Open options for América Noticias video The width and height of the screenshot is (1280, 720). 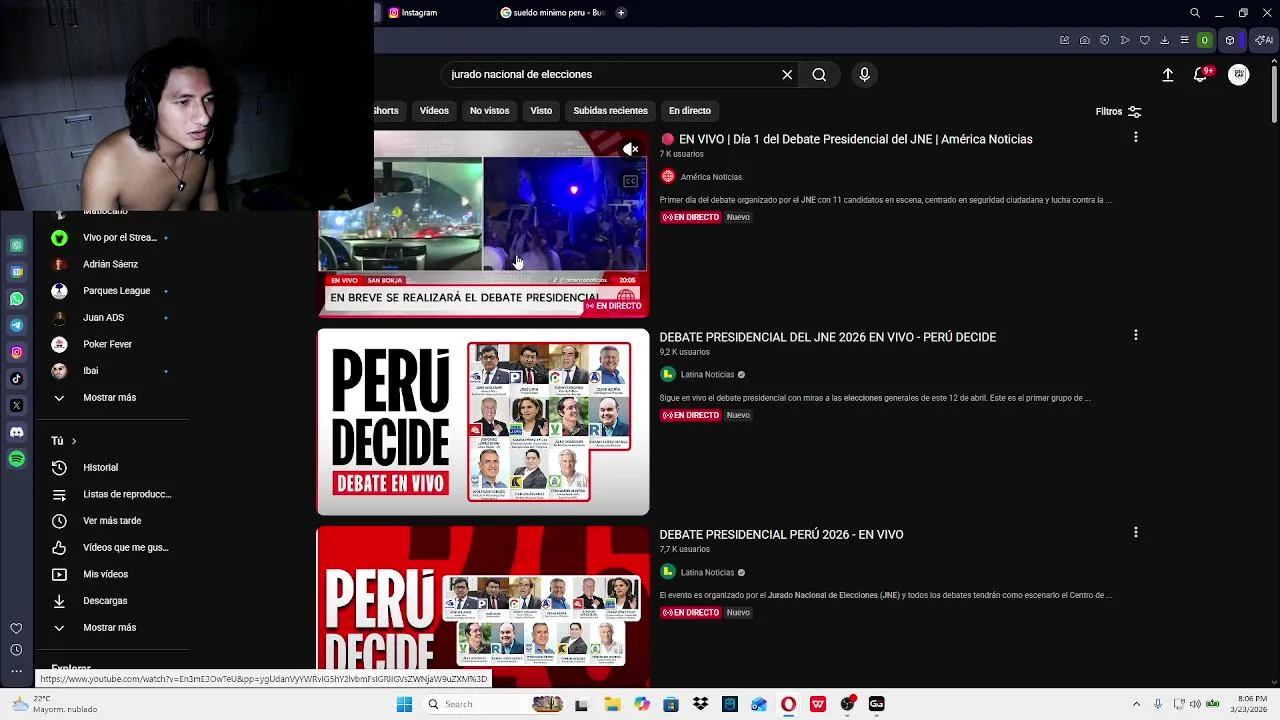[x=1135, y=137]
